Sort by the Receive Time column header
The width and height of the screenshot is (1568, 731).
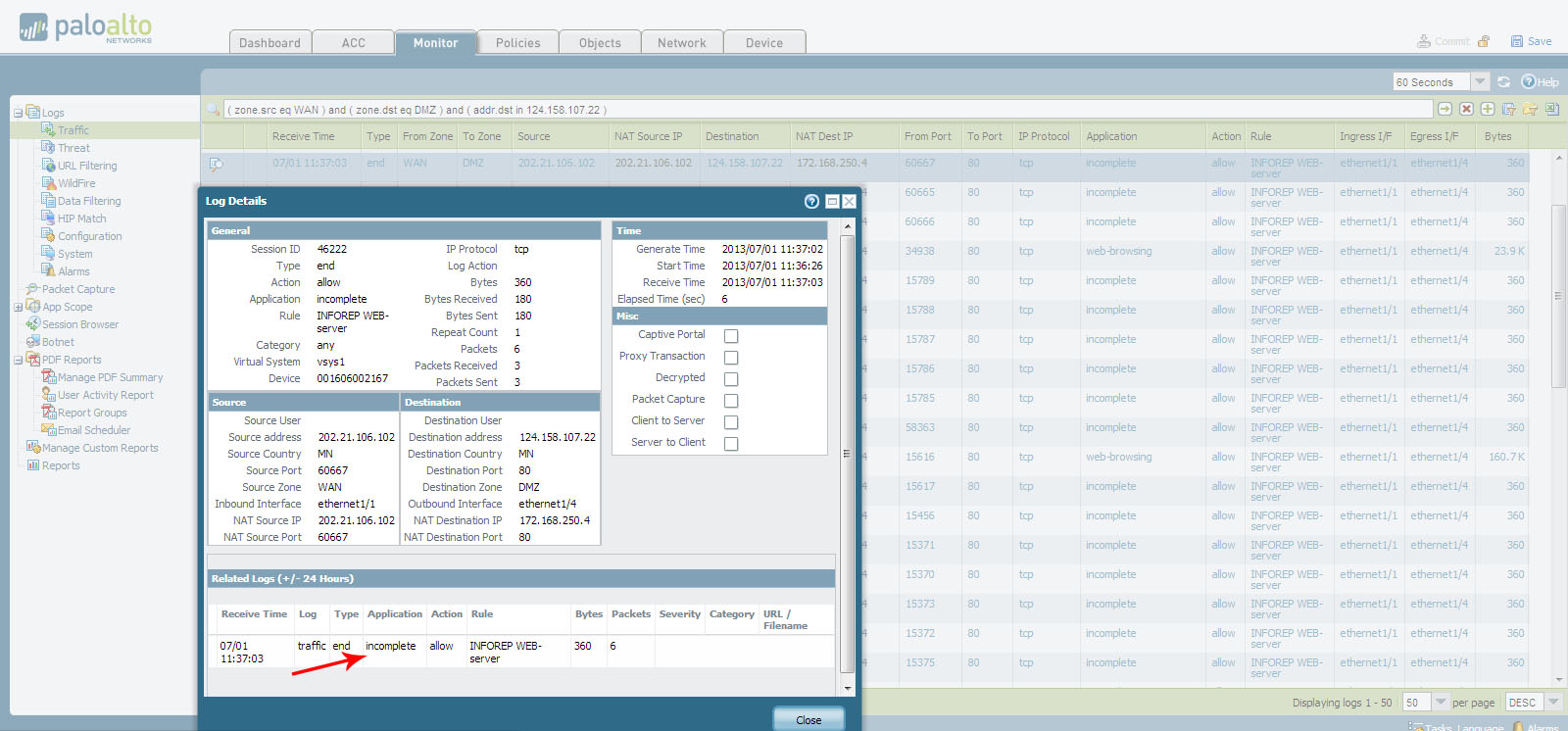click(303, 136)
